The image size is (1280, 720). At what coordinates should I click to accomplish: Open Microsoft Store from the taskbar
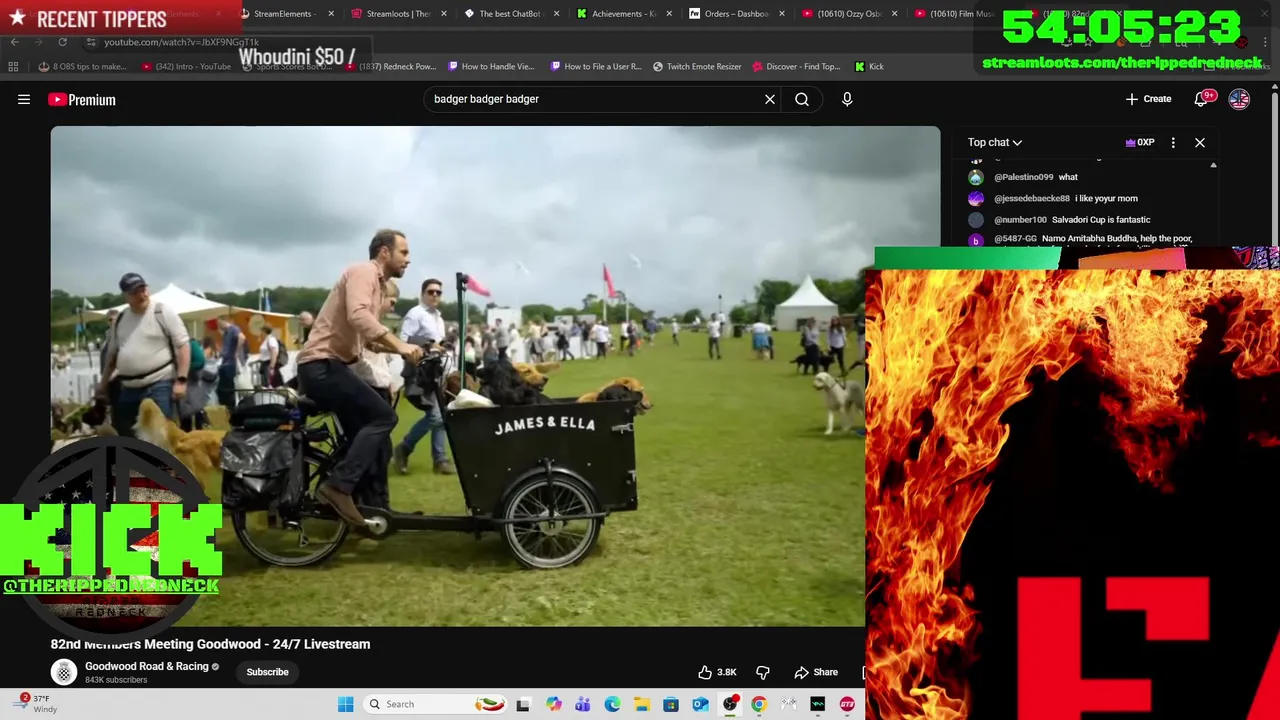[x=671, y=704]
